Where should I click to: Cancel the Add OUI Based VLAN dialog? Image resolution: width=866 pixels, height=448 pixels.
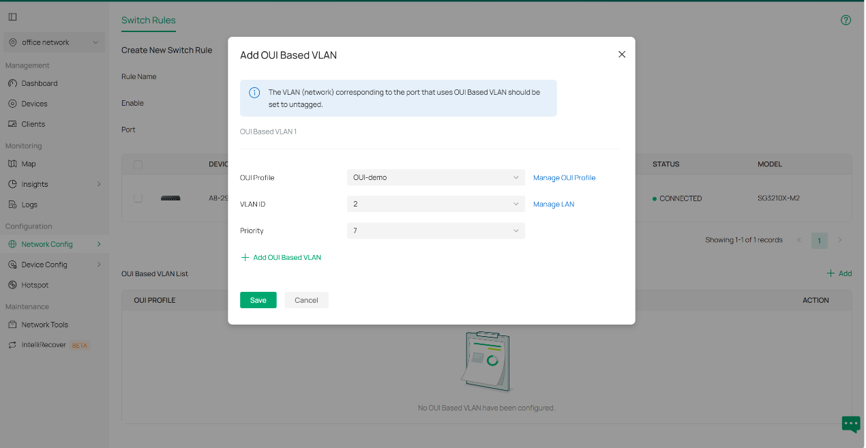coord(307,300)
